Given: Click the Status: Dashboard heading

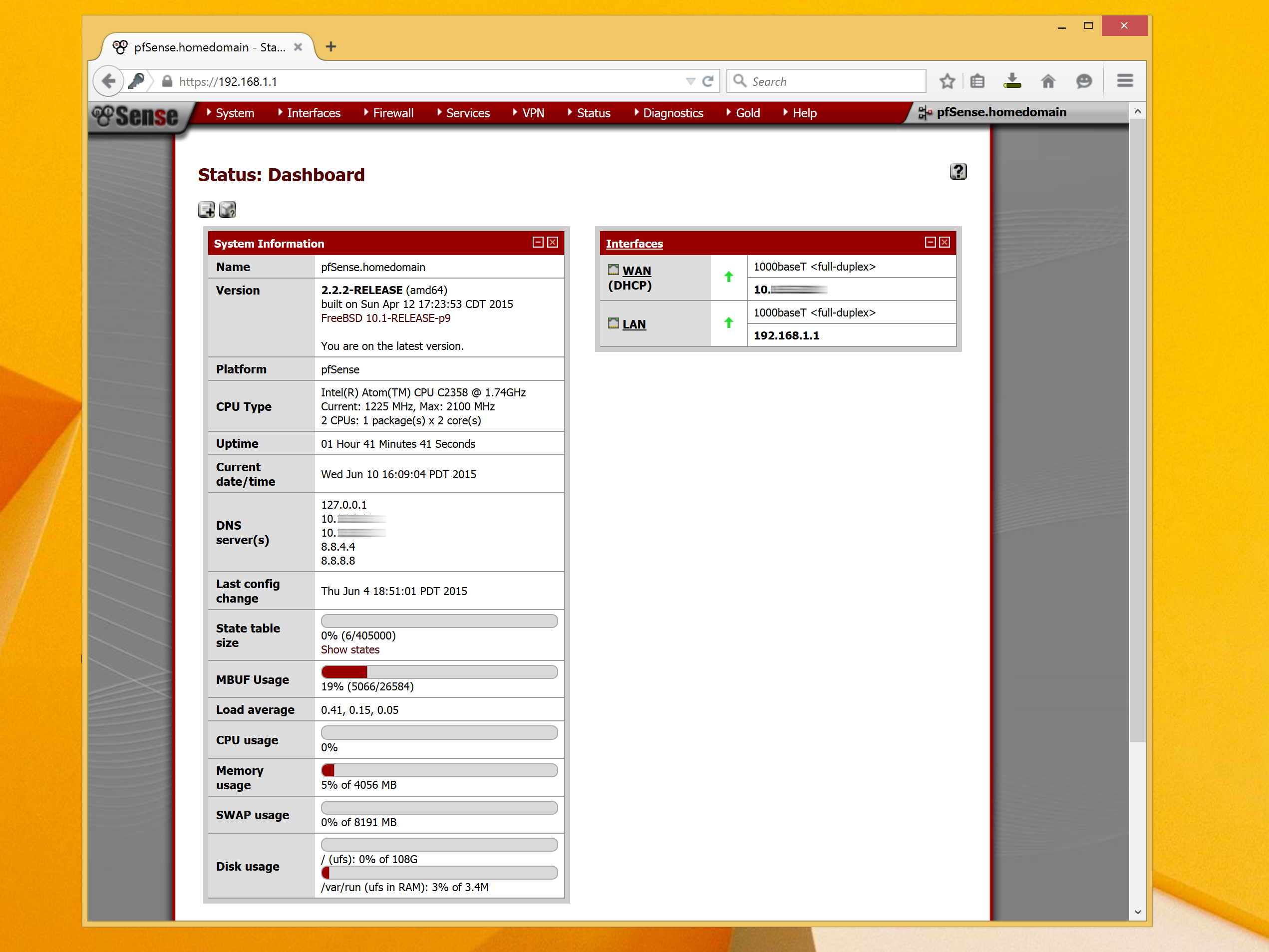Looking at the screenshot, I should [281, 175].
